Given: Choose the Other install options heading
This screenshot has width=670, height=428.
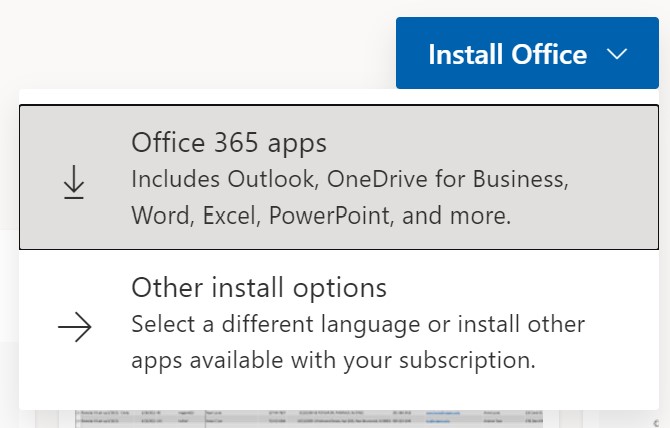Looking at the screenshot, I should 259,289.
